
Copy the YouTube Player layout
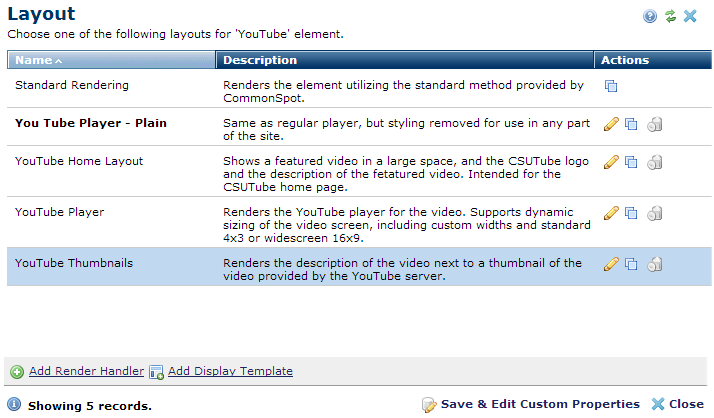[631, 213]
